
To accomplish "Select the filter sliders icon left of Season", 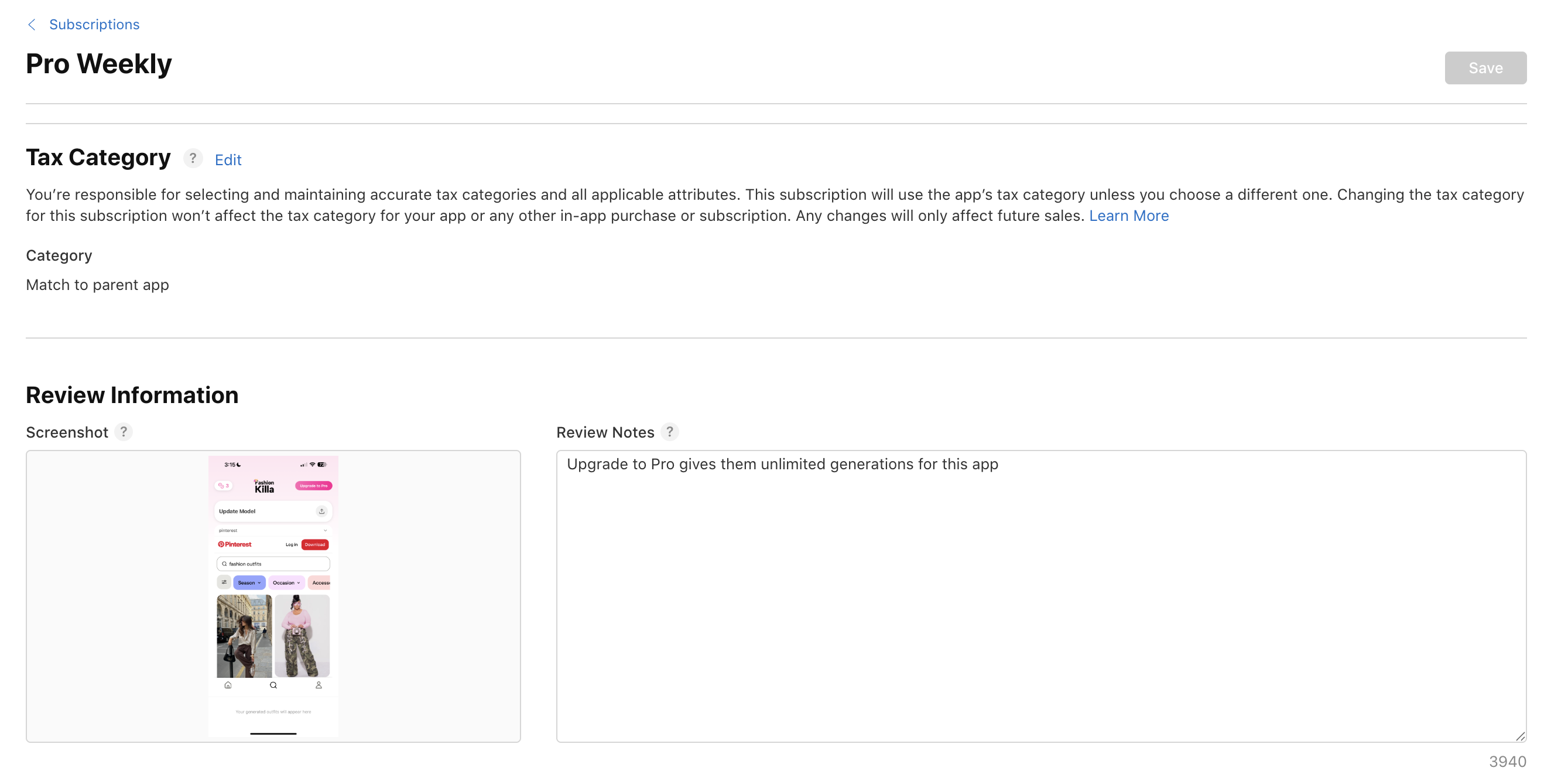I will pos(225,583).
